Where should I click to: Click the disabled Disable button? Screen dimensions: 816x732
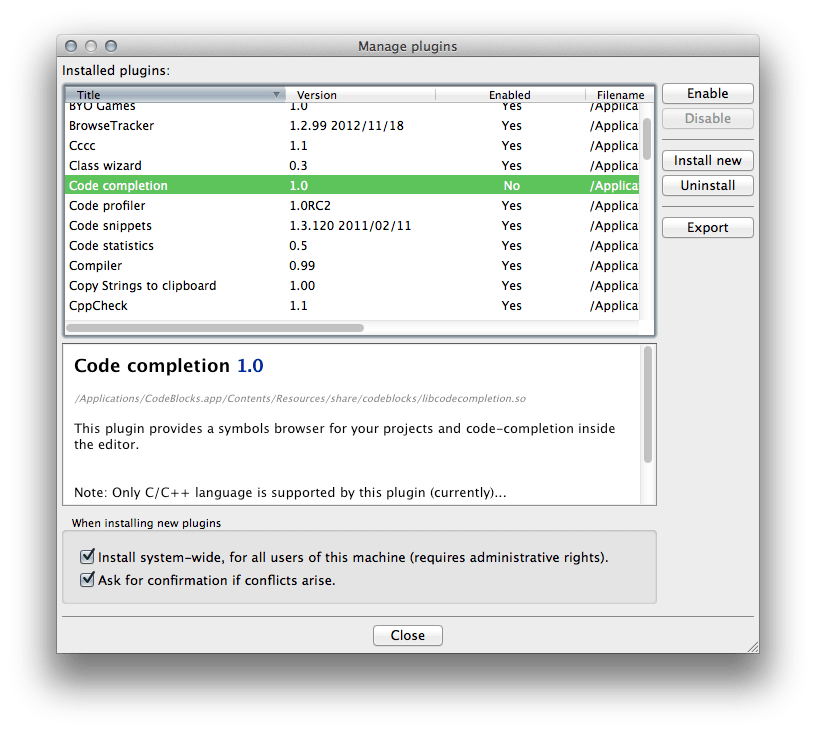[x=707, y=118]
